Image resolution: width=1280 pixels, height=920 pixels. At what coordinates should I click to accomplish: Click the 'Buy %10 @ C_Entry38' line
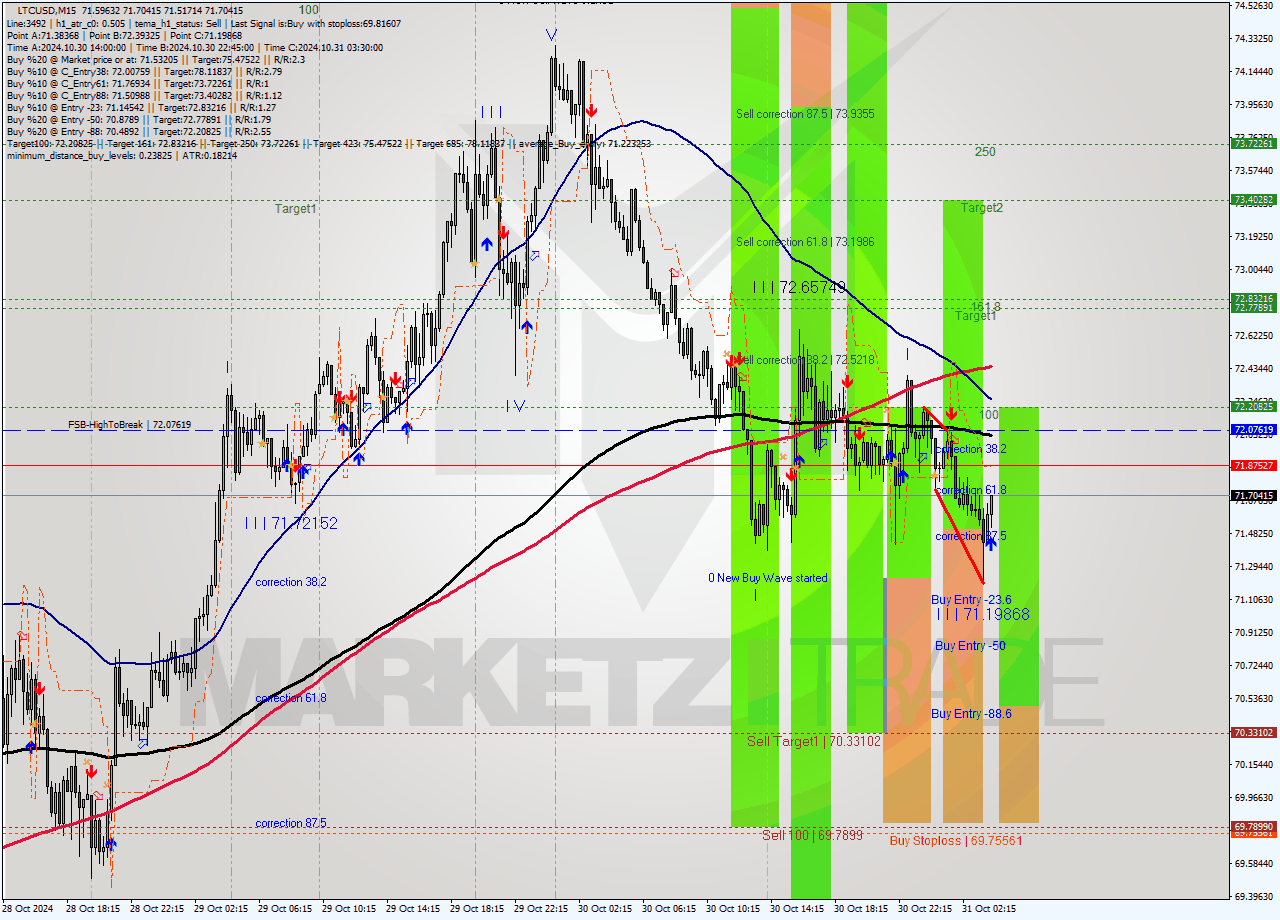pyautogui.click(x=144, y=71)
